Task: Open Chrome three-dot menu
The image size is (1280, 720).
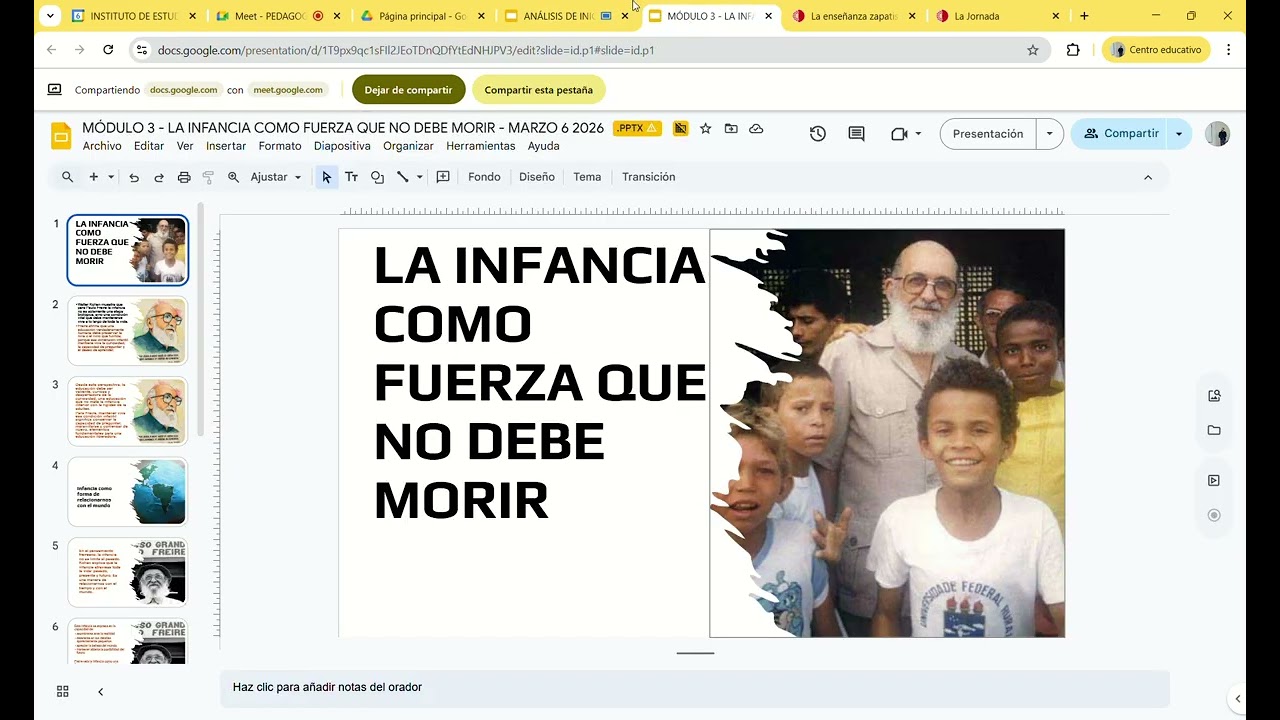Action: pos(1228,50)
